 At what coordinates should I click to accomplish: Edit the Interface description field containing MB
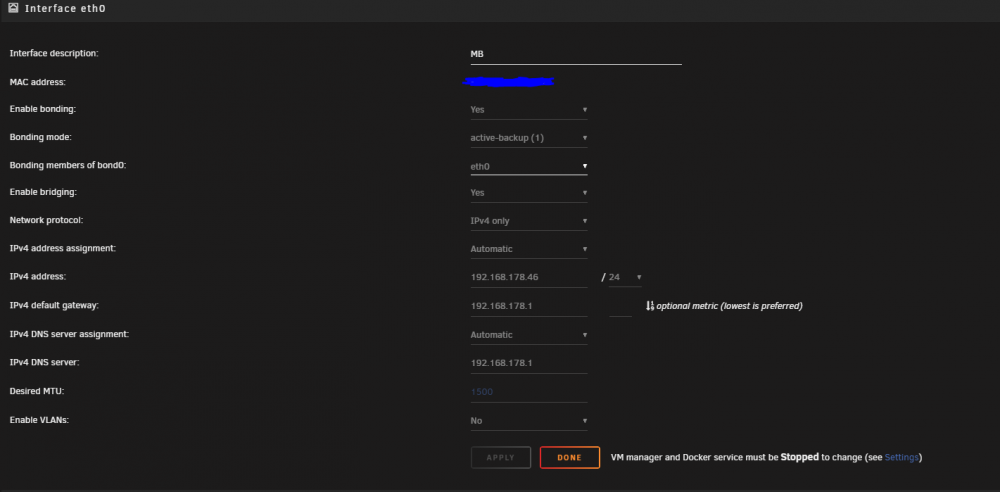tap(576, 54)
